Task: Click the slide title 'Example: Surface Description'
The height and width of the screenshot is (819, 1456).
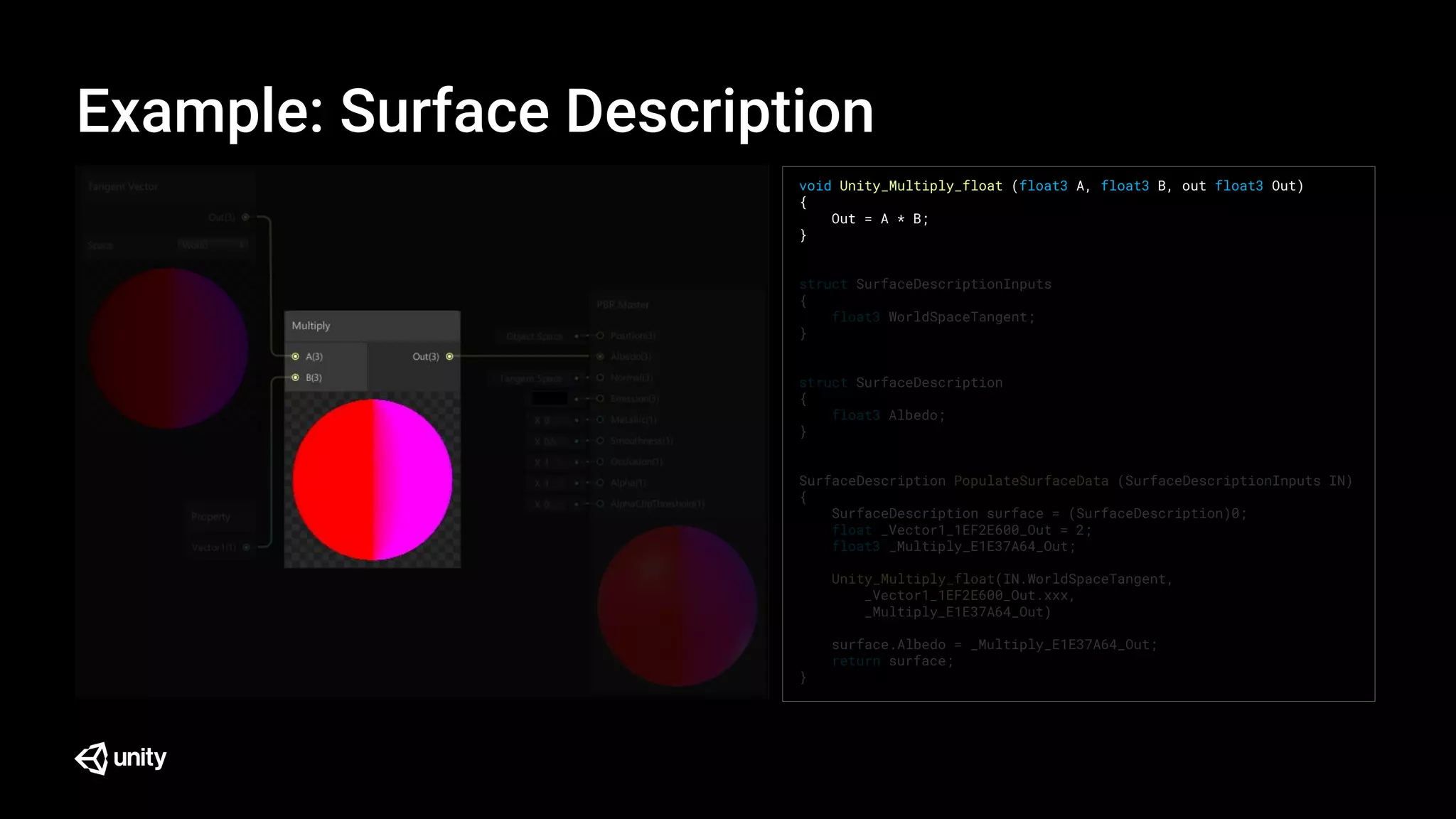Action: tap(475, 112)
